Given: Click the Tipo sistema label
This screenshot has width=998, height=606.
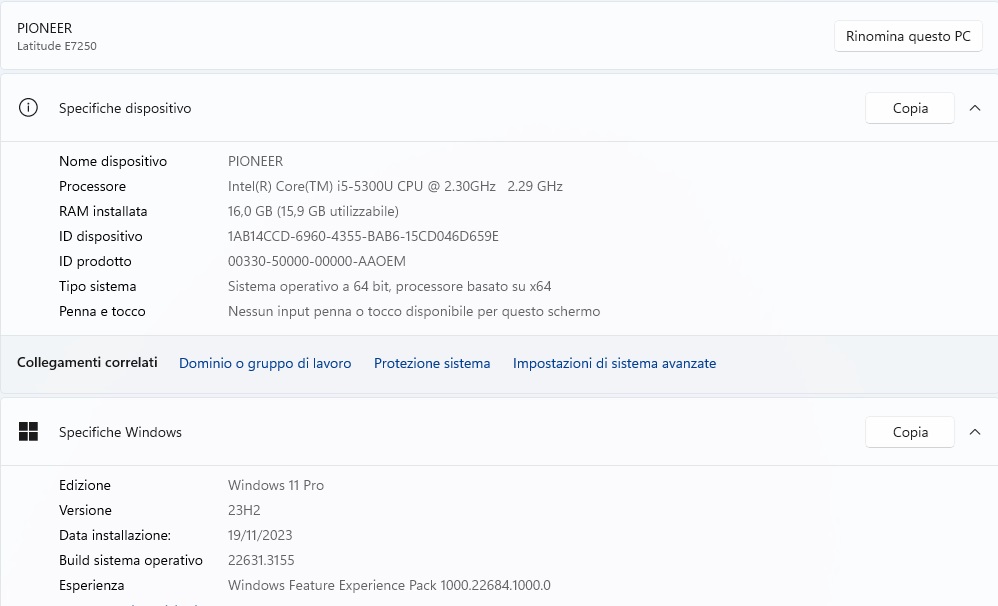Looking at the screenshot, I should (97, 286).
